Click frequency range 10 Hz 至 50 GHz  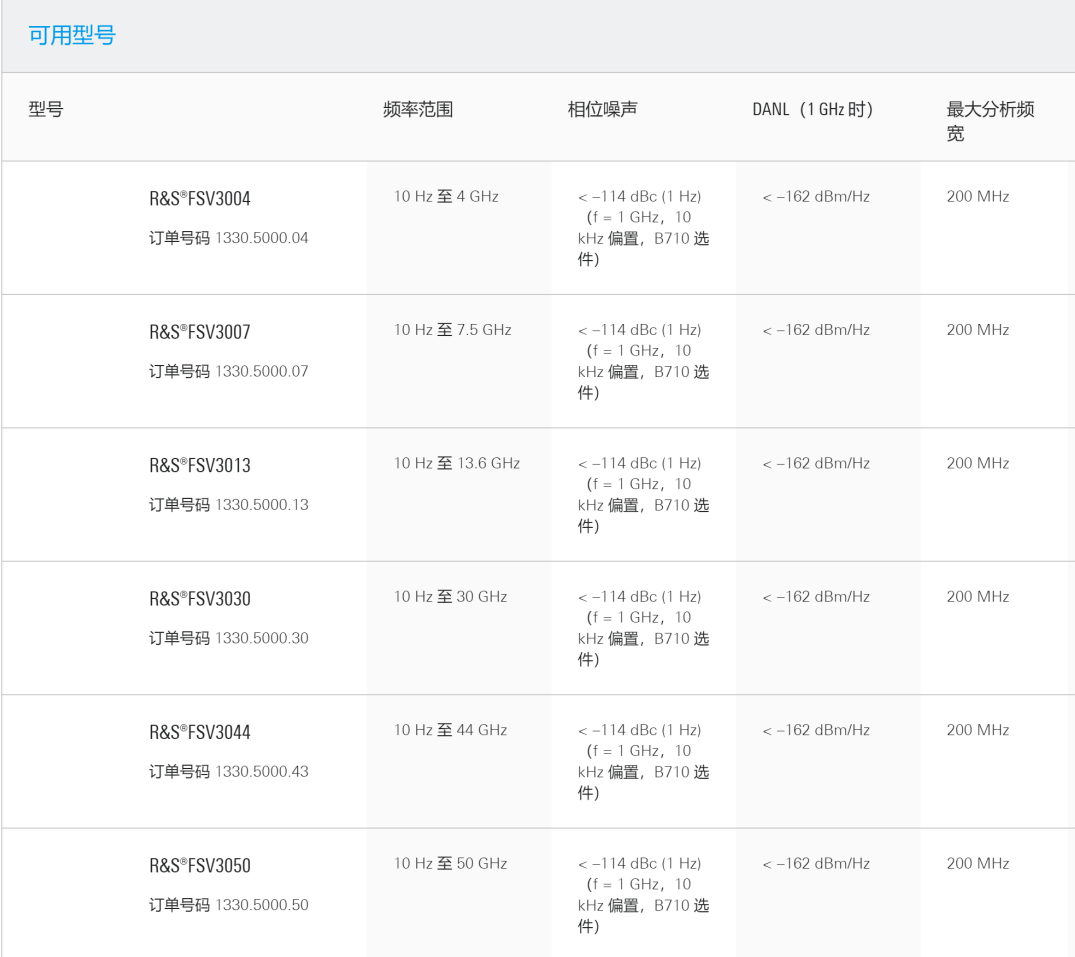tap(450, 863)
